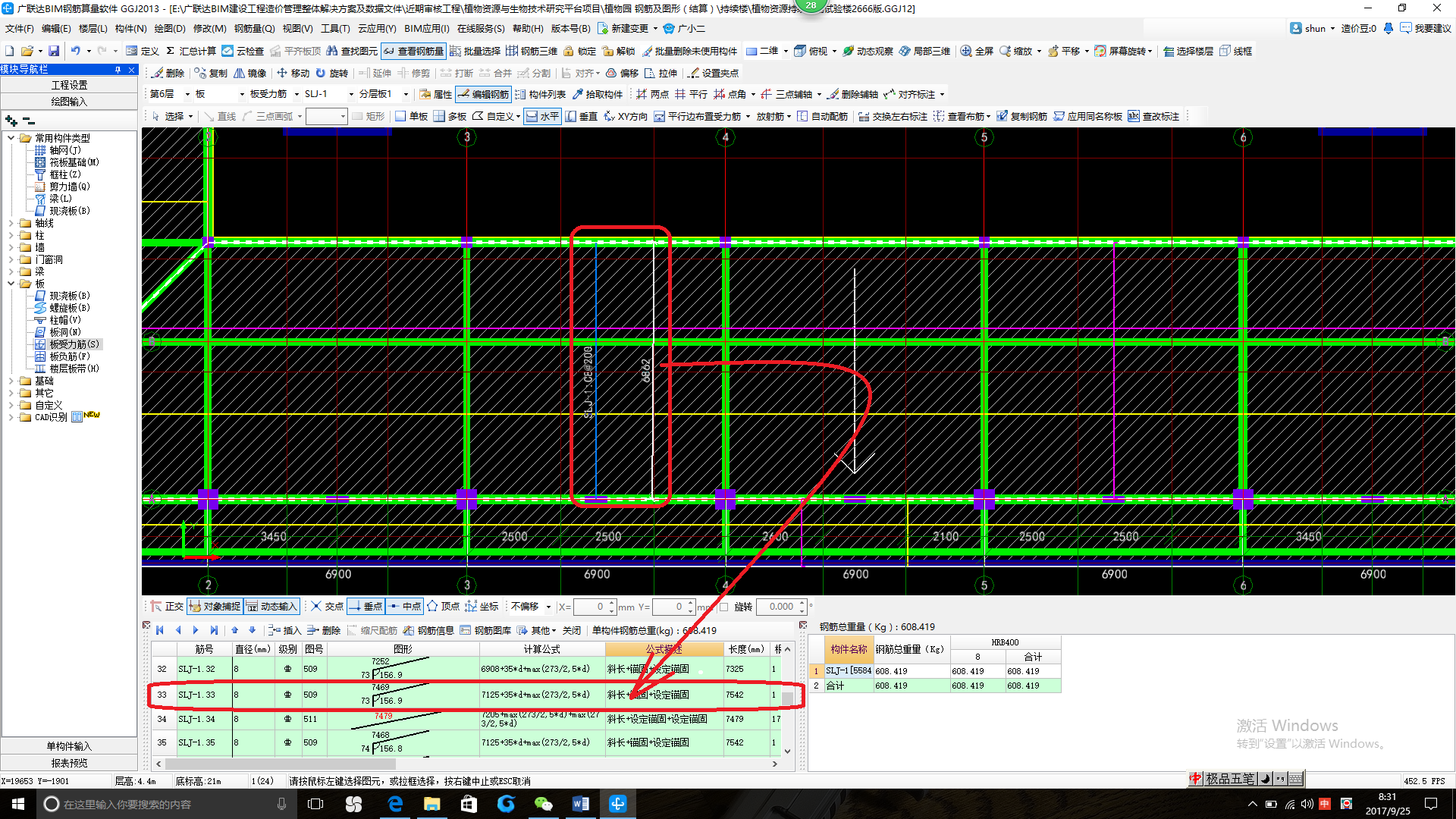This screenshot has width=1456, height=819.
Task: Open BIM应用(I) menu
Action: coord(426,29)
